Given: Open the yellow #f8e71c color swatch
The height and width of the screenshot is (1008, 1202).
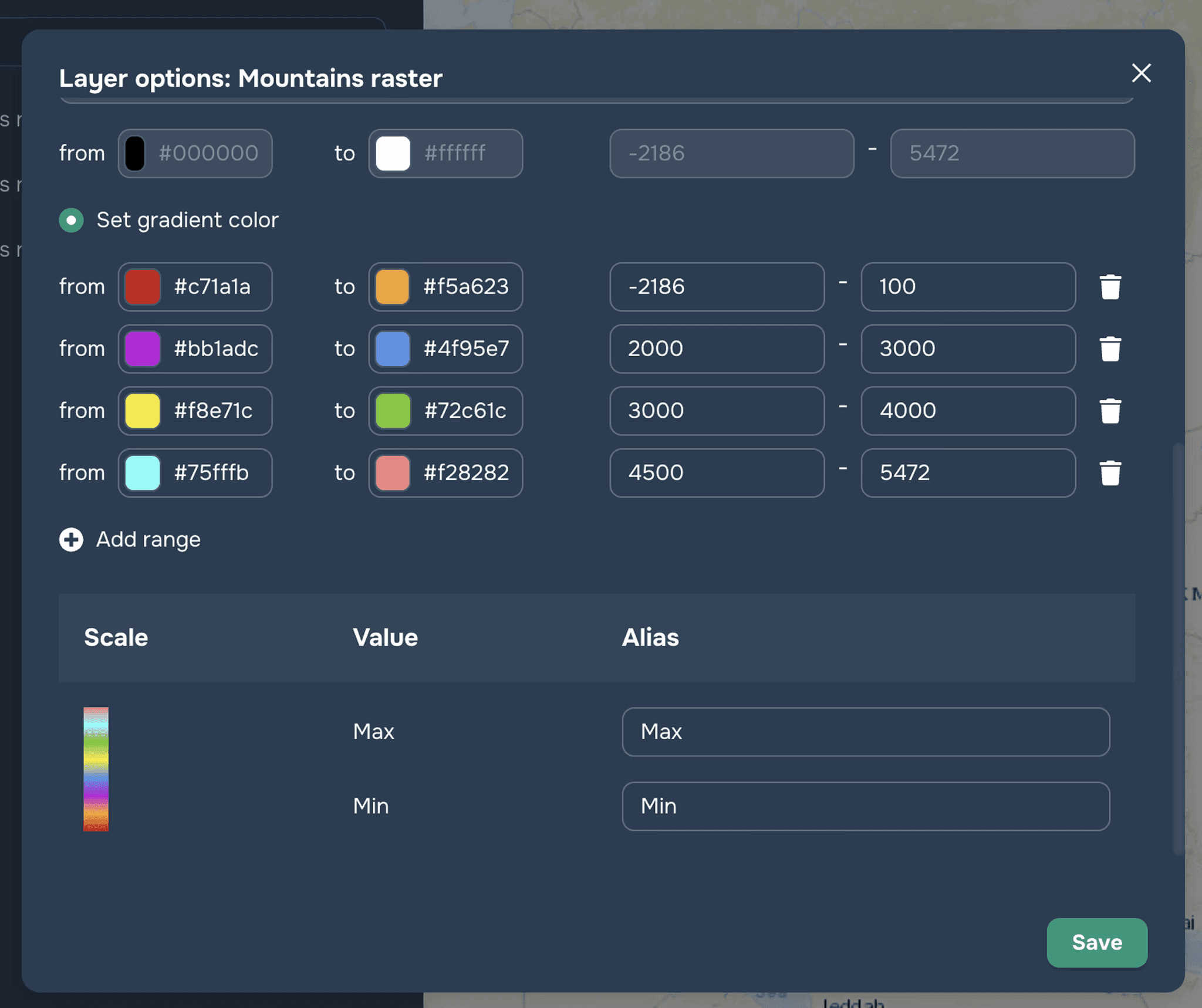Looking at the screenshot, I should point(143,411).
